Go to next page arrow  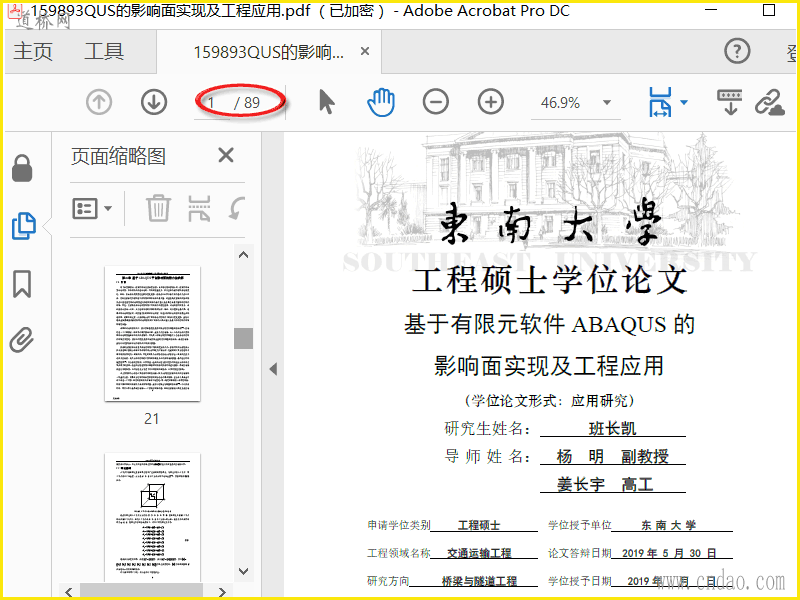pos(154,102)
